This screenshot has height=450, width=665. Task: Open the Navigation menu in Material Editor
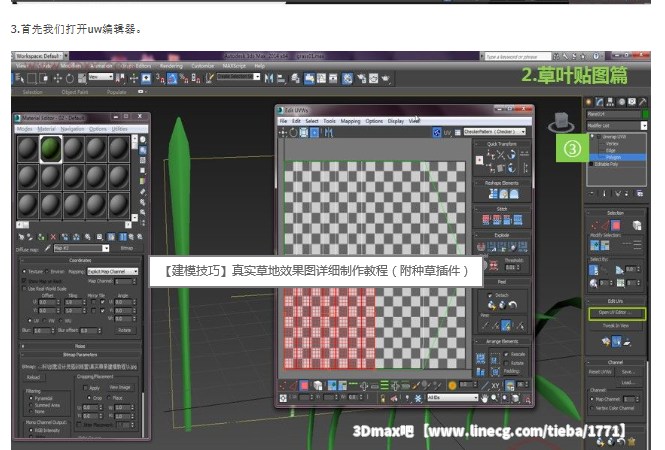pyautogui.click(x=72, y=129)
